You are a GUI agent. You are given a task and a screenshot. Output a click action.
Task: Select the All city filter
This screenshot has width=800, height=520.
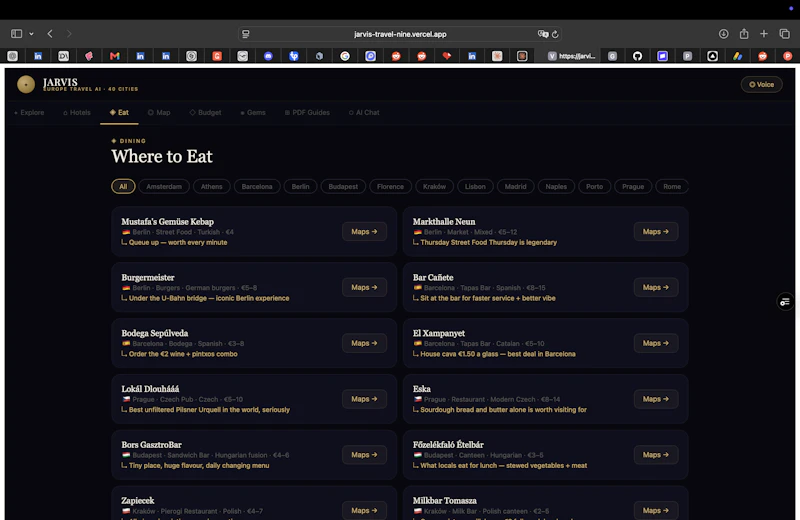coord(123,187)
